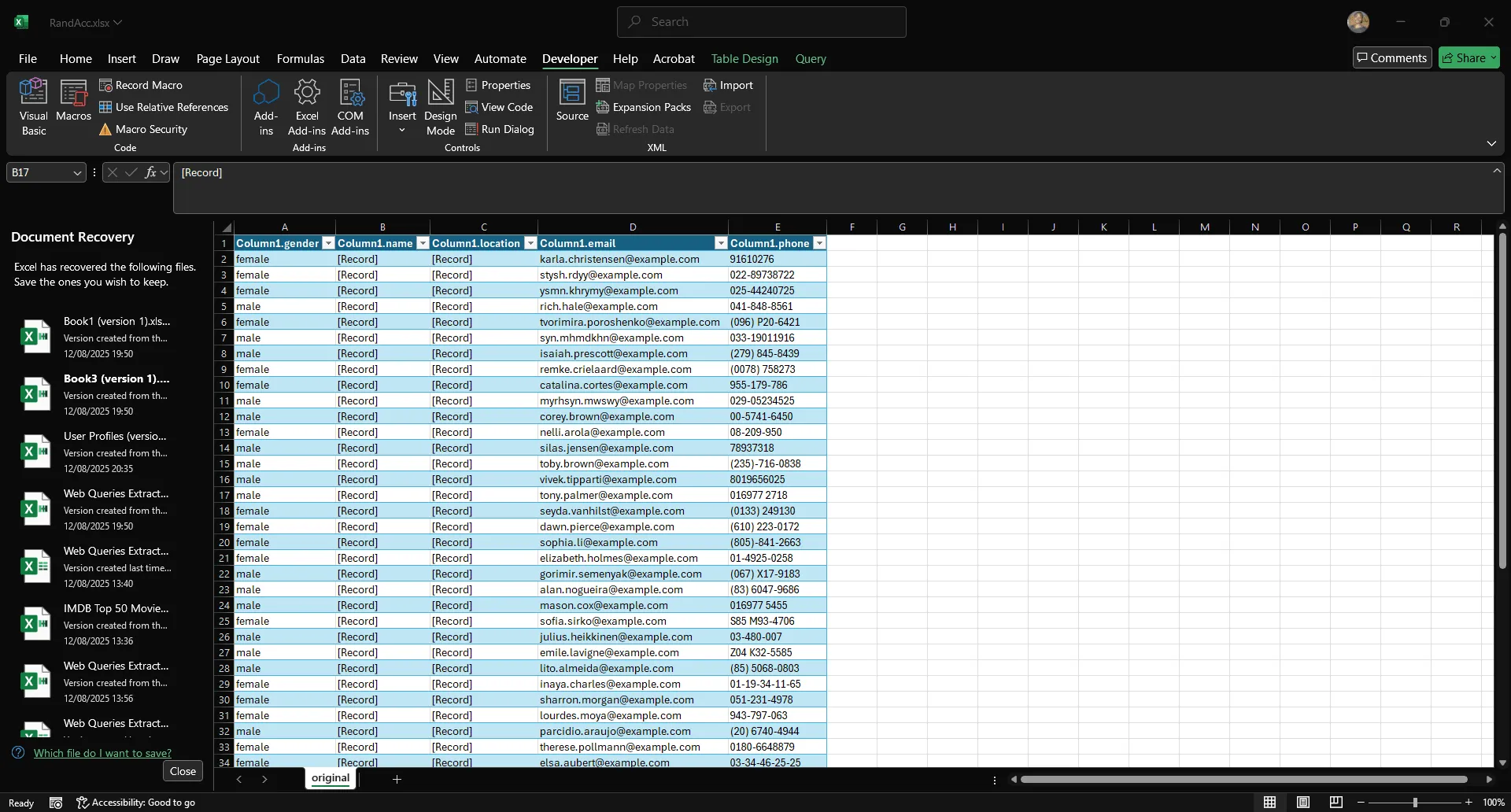Switch to Page Break Preview

click(x=1336, y=803)
